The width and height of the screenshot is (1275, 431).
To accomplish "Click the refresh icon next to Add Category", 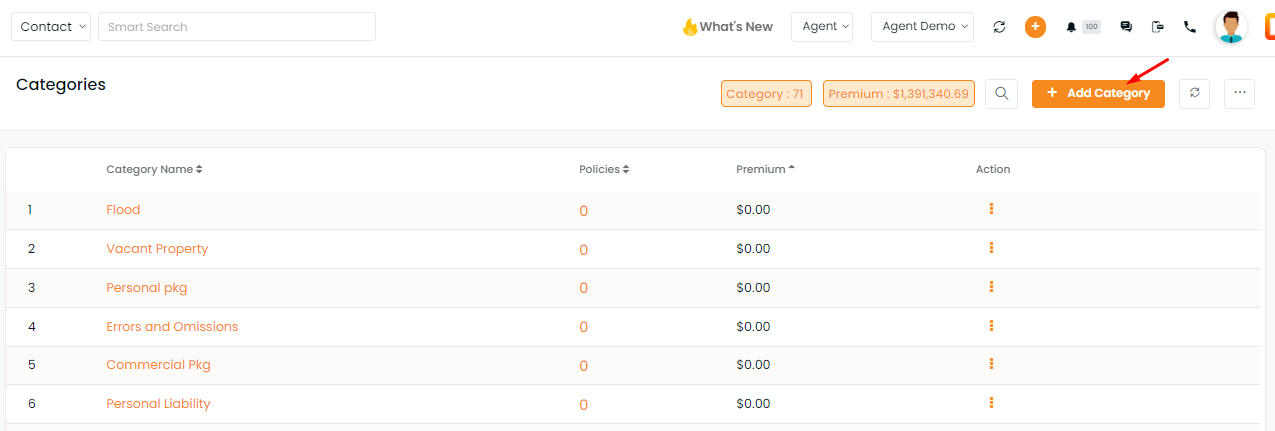I will point(1195,93).
